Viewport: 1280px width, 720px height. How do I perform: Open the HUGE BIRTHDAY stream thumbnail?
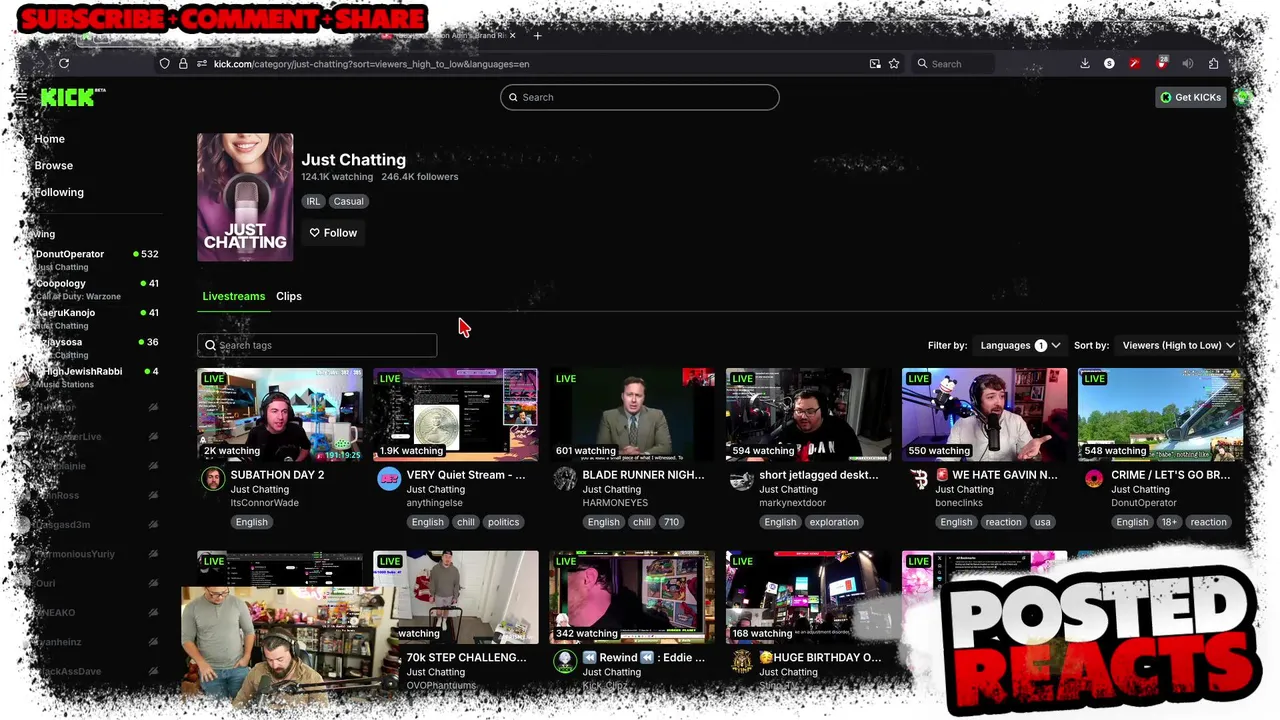808,597
